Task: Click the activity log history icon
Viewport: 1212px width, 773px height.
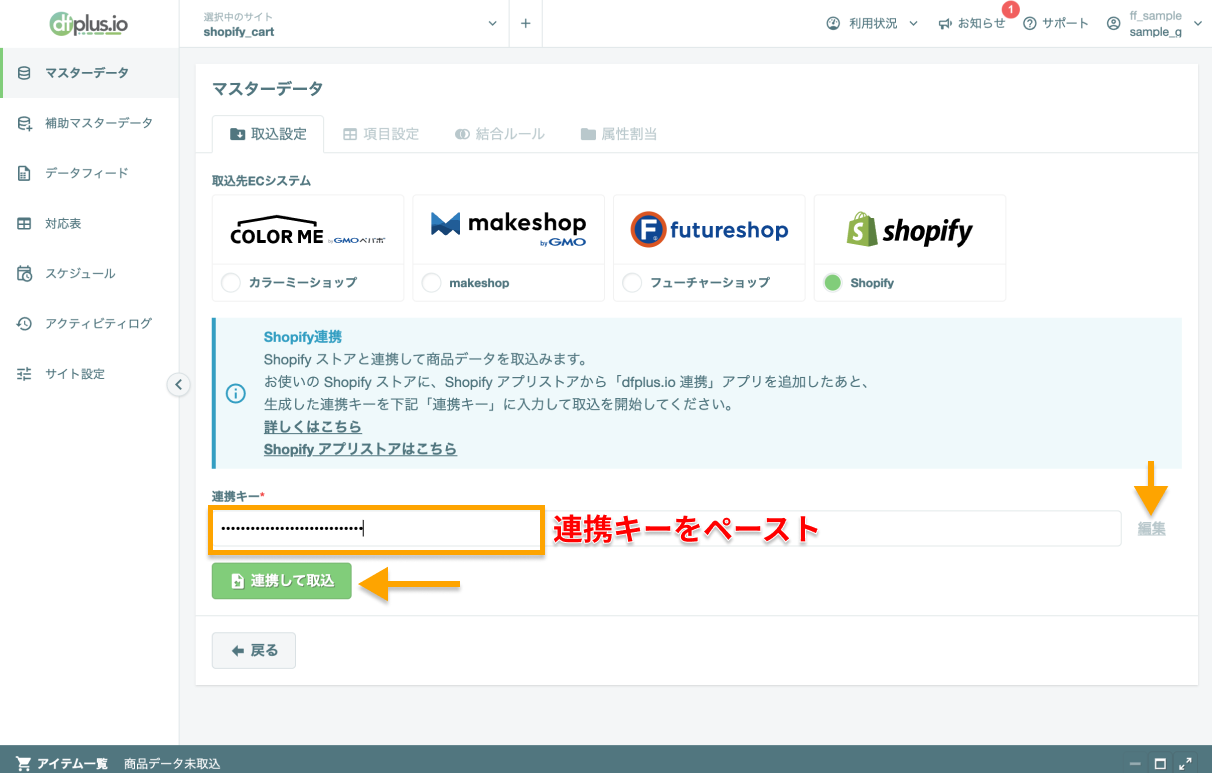Action: tap(24, 323)
